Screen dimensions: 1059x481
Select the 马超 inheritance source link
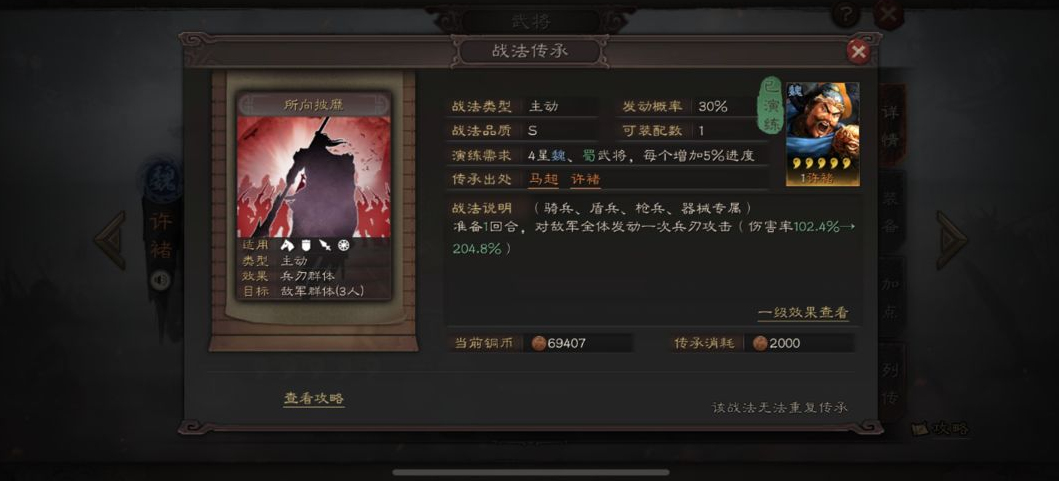(x=543, y=179)
